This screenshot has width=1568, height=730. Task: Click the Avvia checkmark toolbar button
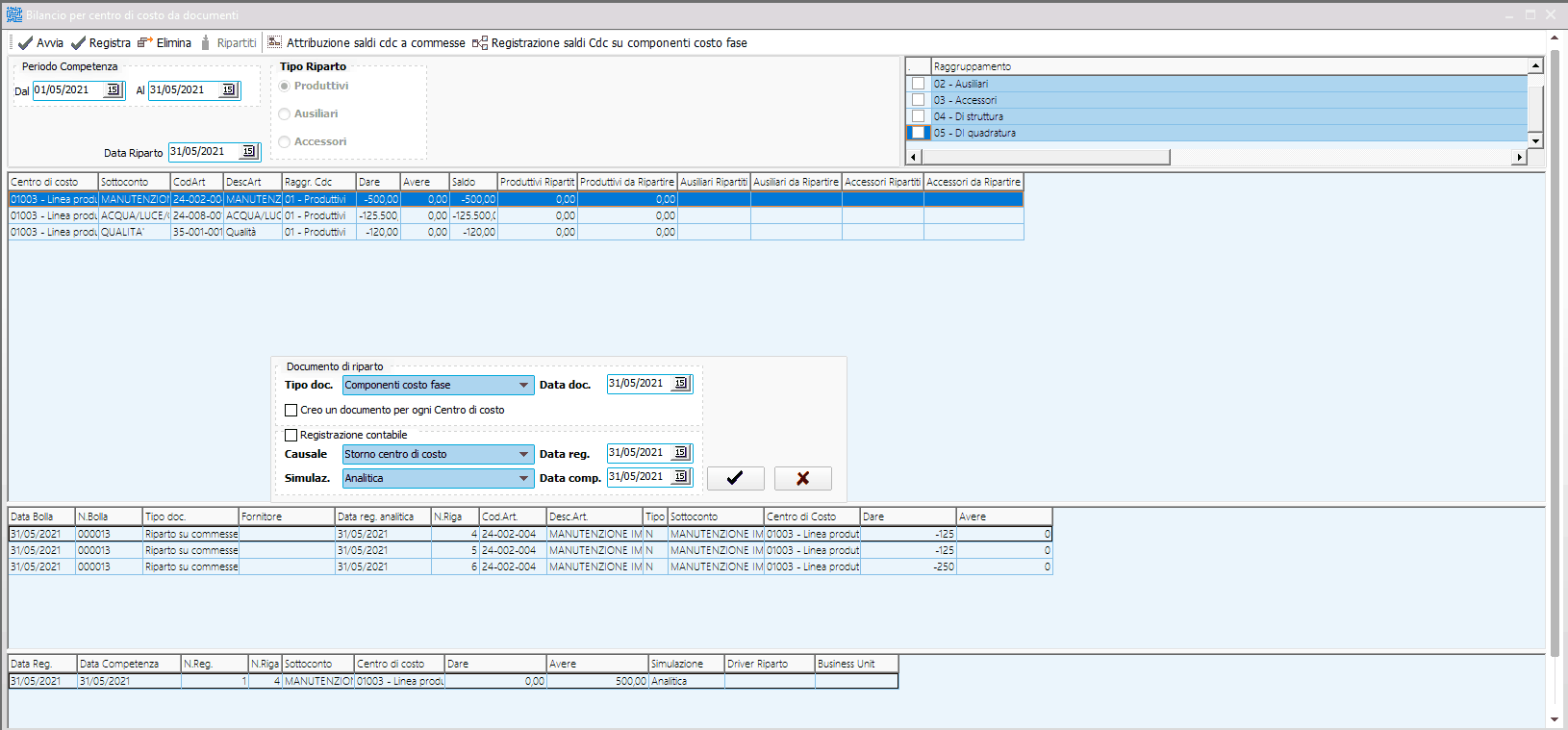(40, 42)
